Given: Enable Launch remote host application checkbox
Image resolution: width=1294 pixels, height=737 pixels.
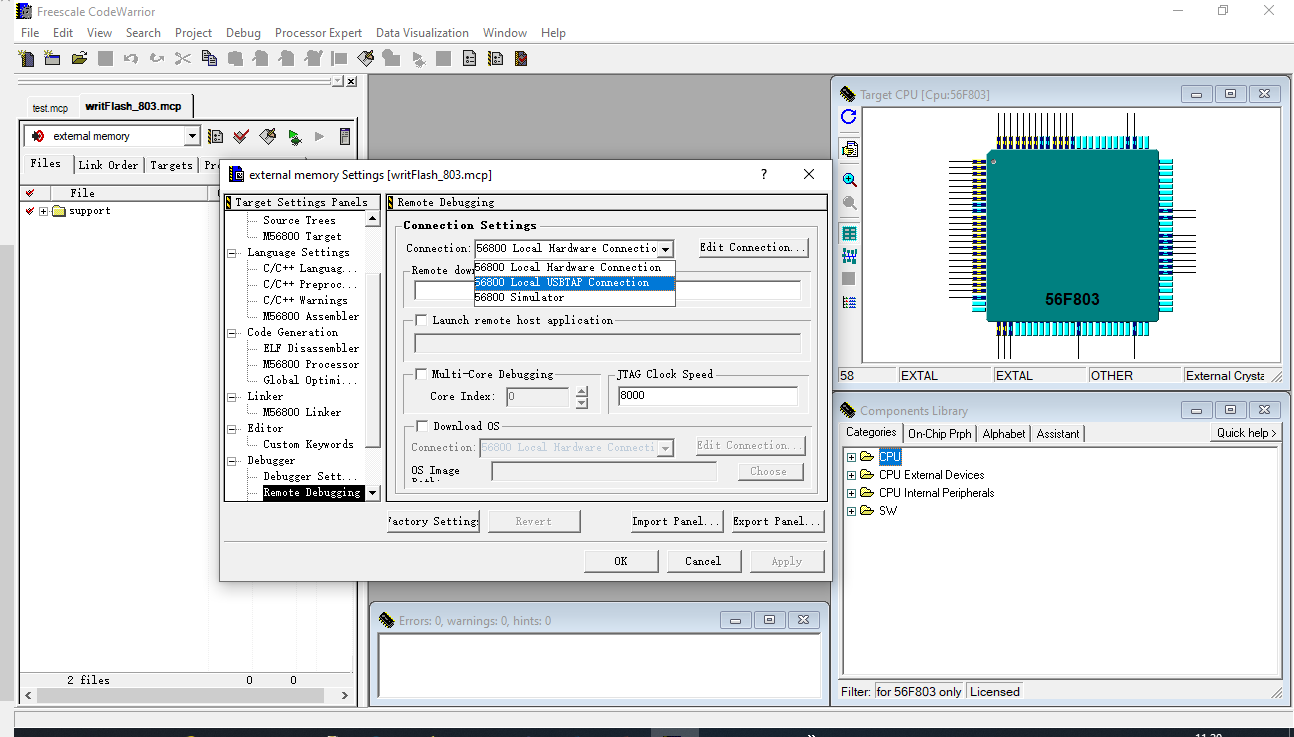Looking at the screenshot, I should (x=421, y=321).
